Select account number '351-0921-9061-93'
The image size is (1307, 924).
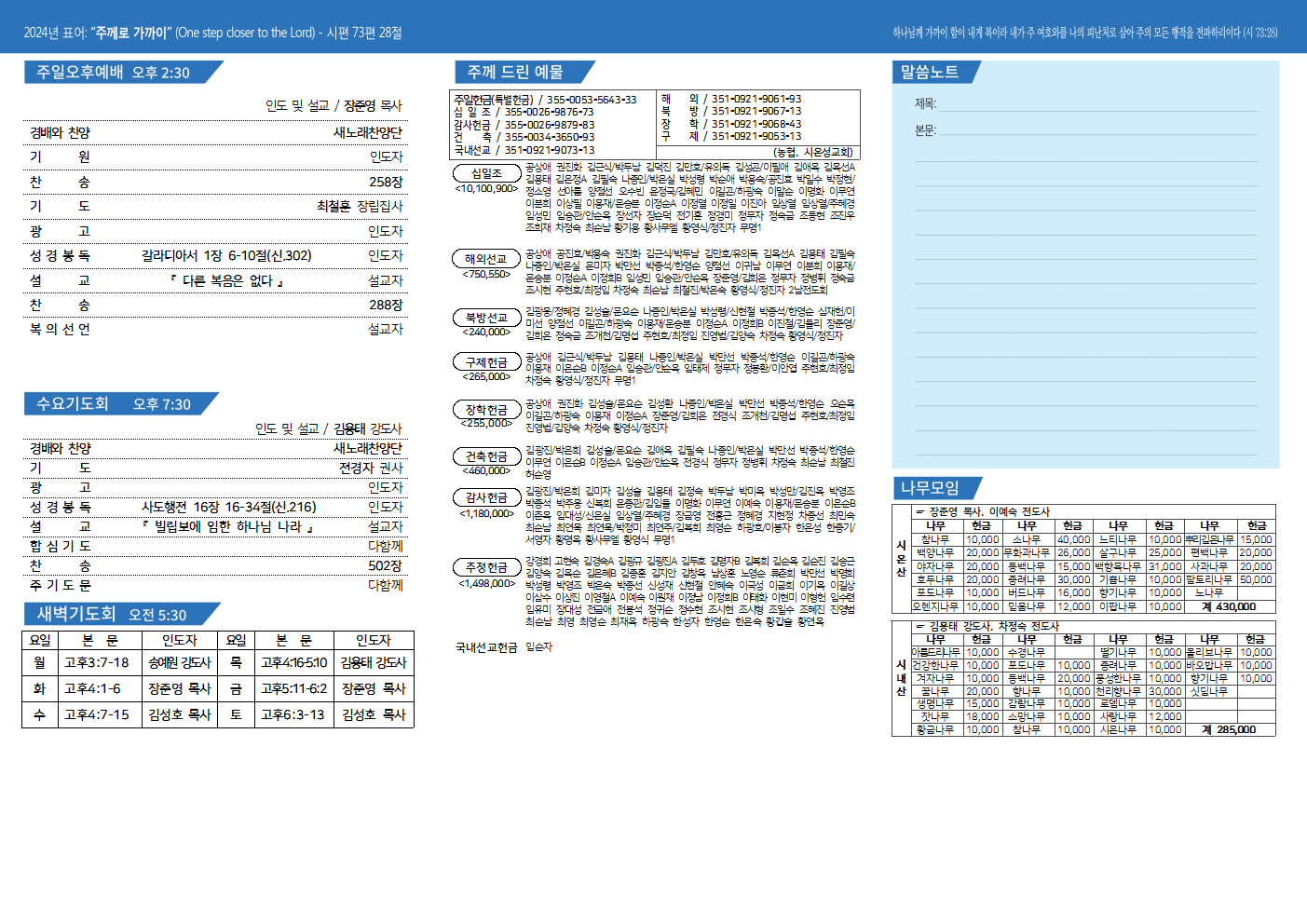click(x=756, y=99)
